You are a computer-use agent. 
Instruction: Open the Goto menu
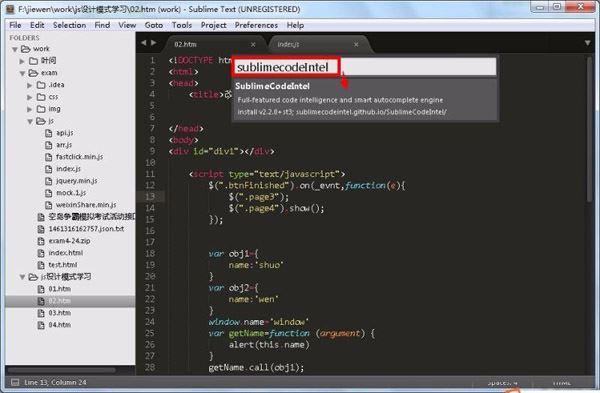[154, 25]
